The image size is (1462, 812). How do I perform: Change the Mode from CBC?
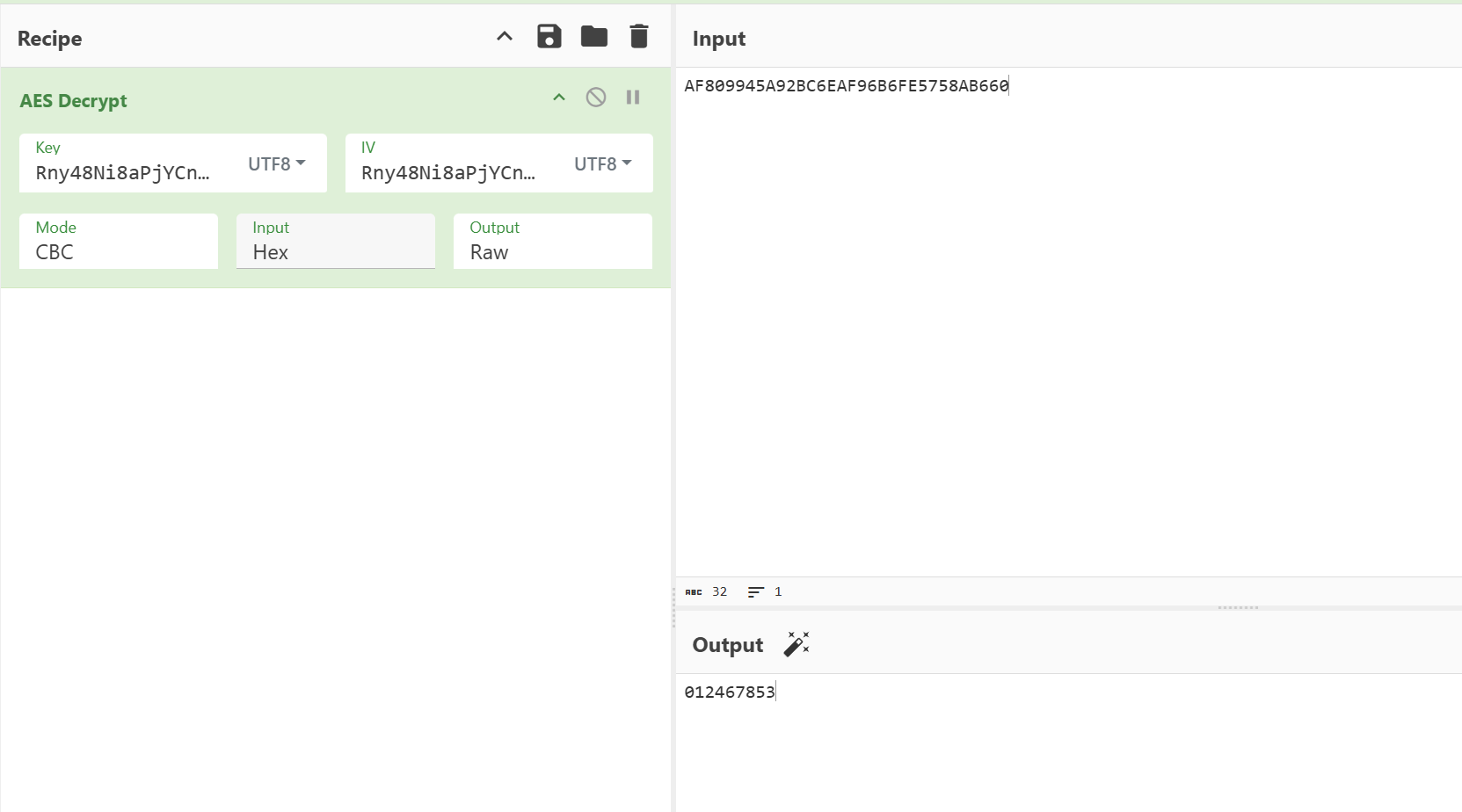coord(118,251)
